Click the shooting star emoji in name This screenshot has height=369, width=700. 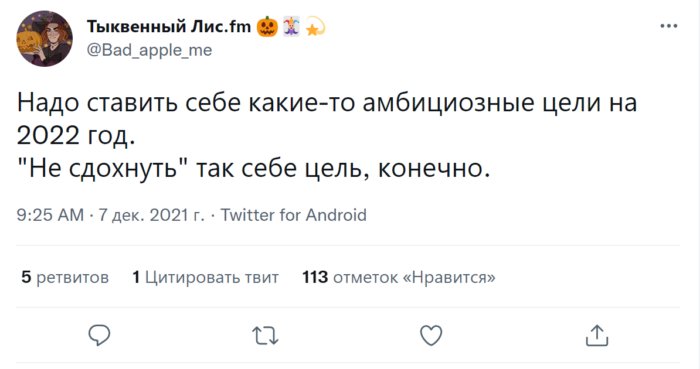[316, 28]
